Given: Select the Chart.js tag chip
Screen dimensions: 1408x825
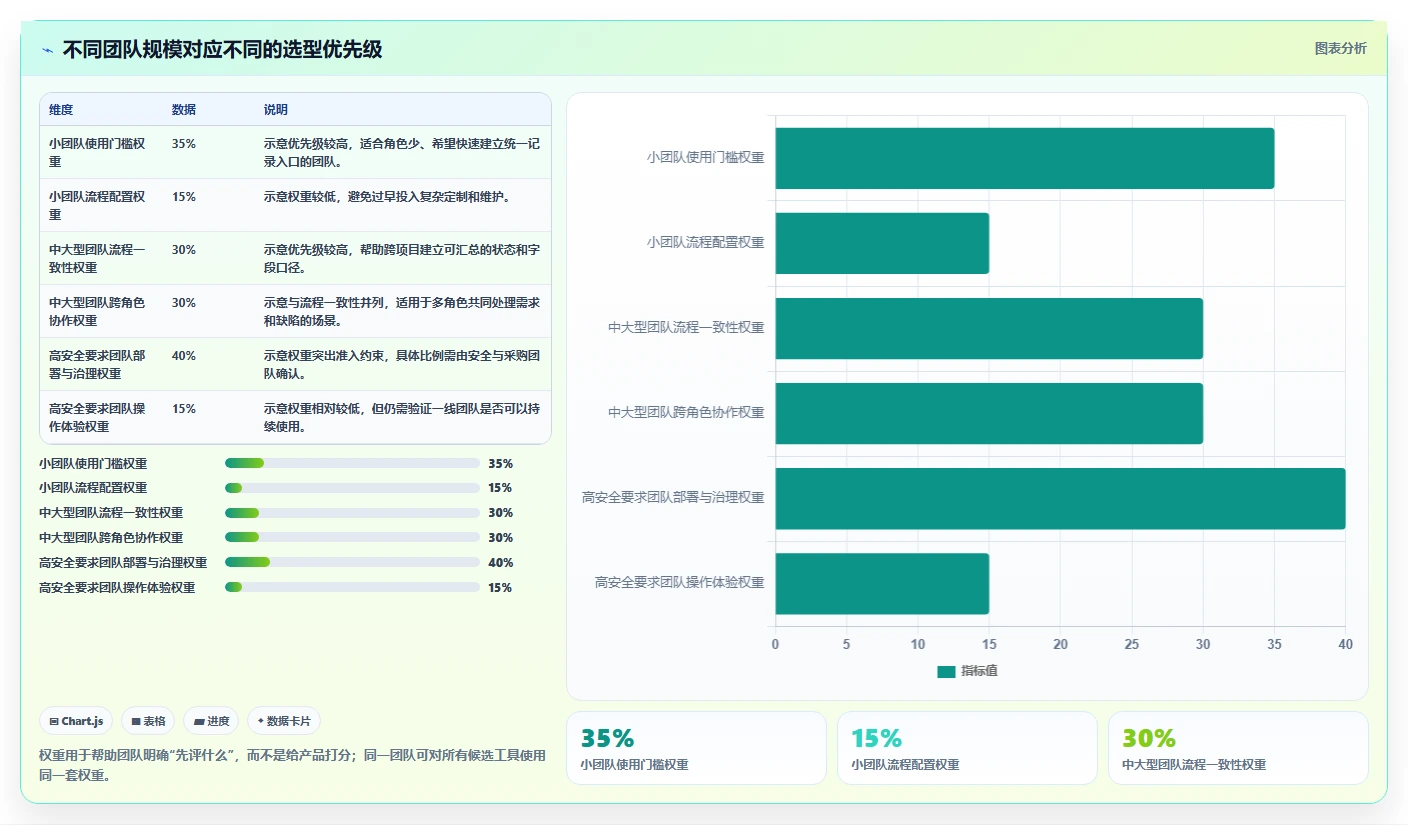Looking at the screenshot, I should [76, 721].
